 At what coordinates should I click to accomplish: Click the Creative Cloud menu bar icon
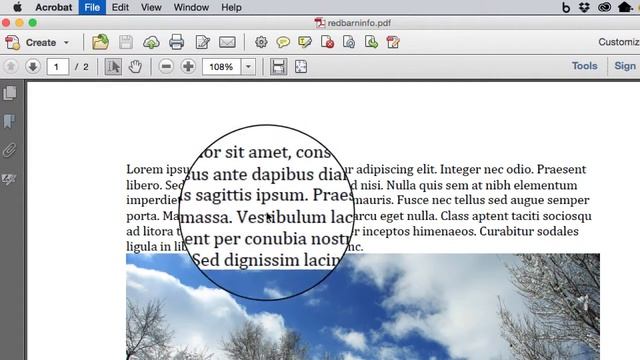coord(604,7)
